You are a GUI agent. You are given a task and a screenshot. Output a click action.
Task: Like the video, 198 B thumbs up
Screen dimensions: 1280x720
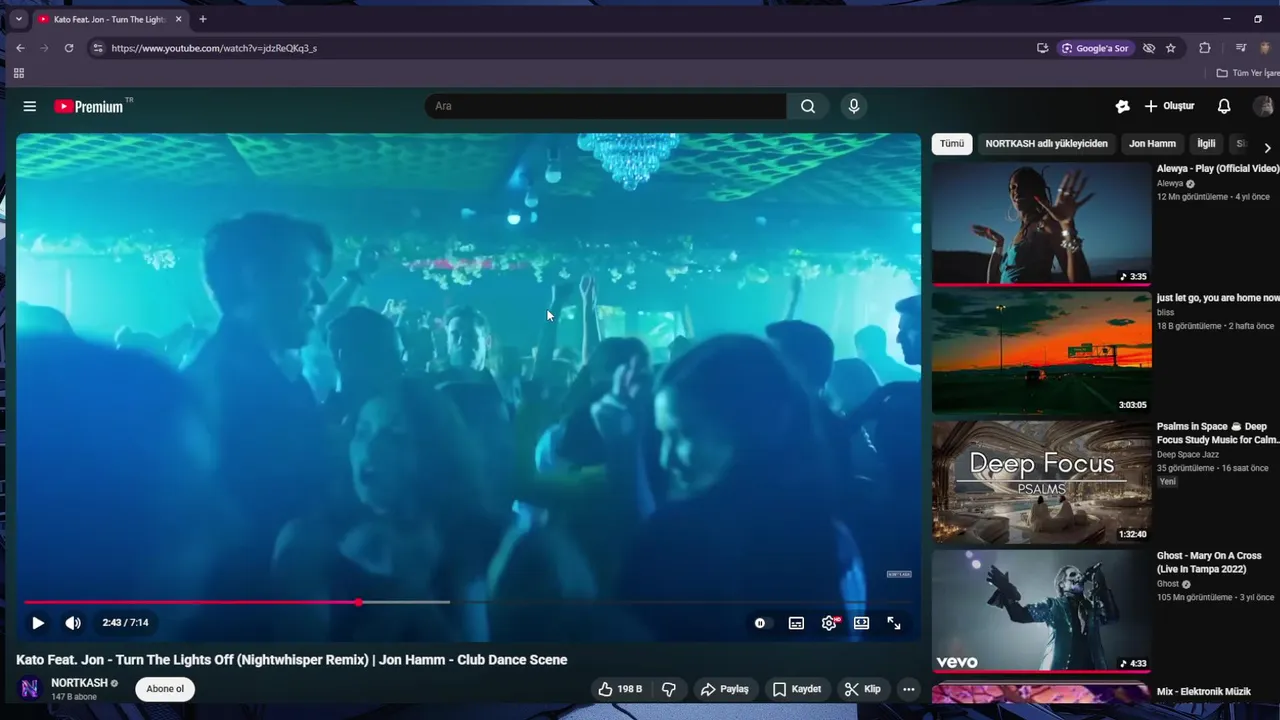click(620, 689)
